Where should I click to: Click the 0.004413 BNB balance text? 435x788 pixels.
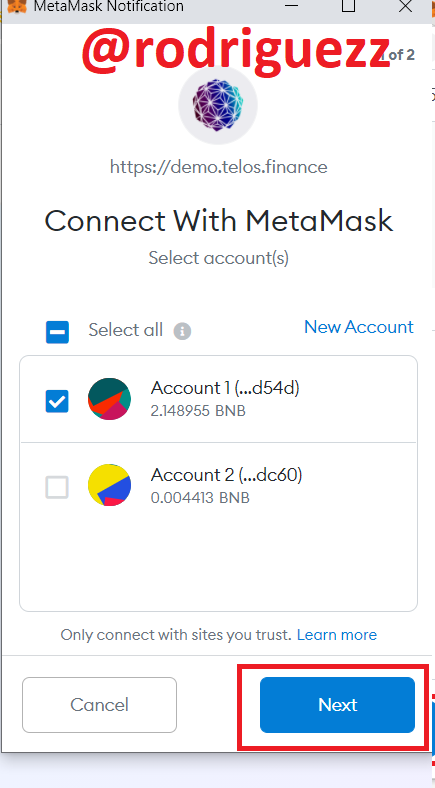(x=200, y=498)
